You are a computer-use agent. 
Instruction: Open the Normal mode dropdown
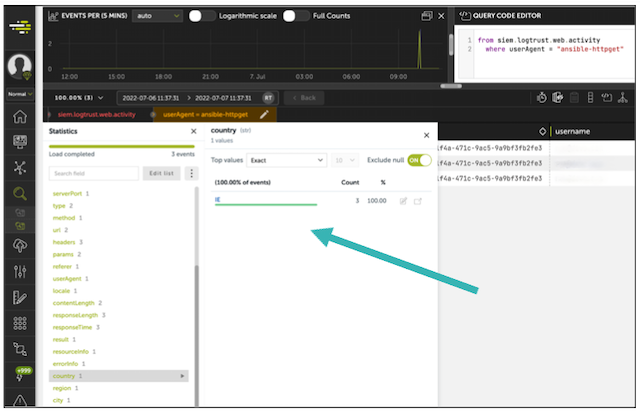click(x=16, y=94)
